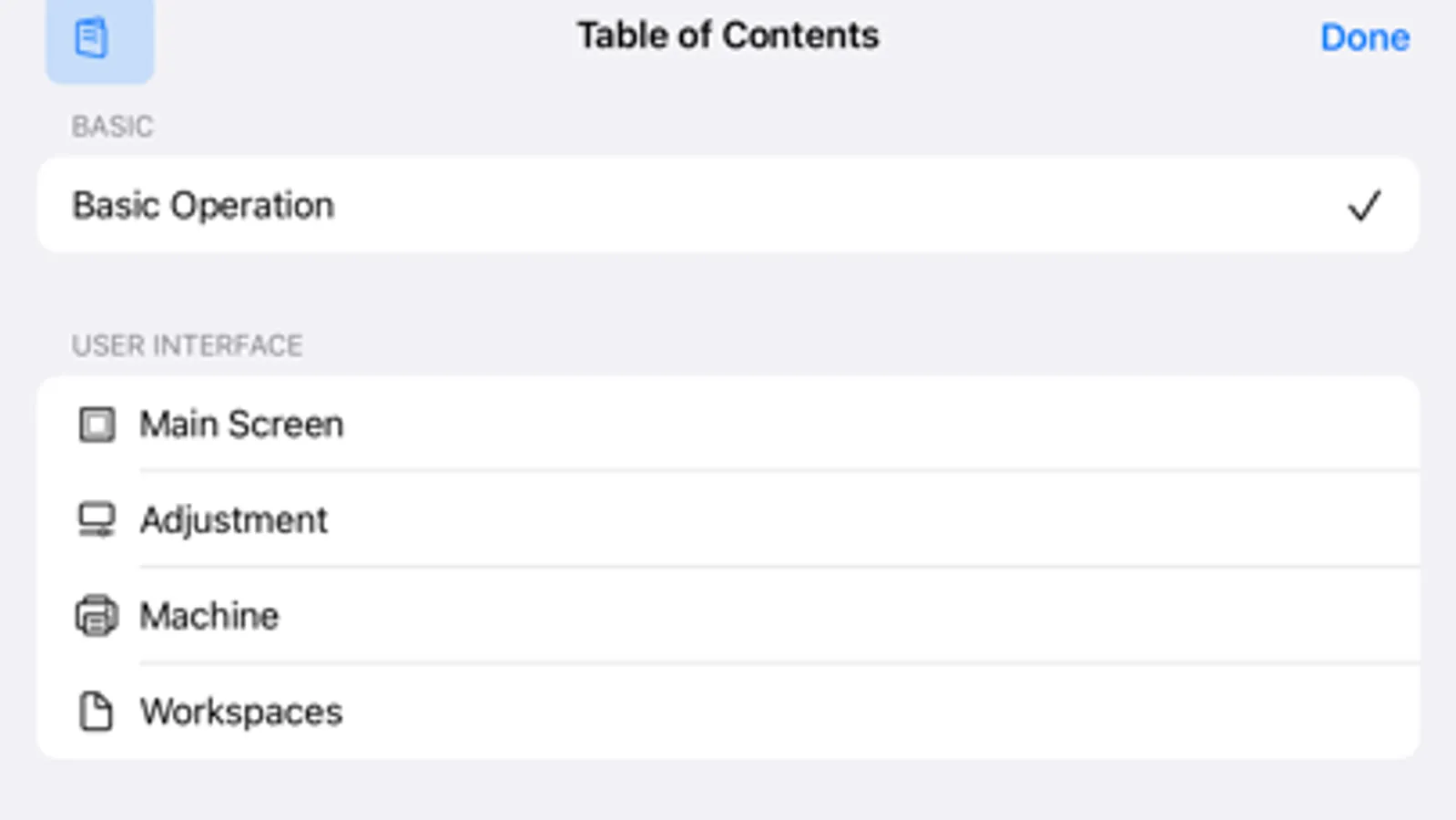
Task: Select the Main Screen square icon
Action: coord(97,424)
